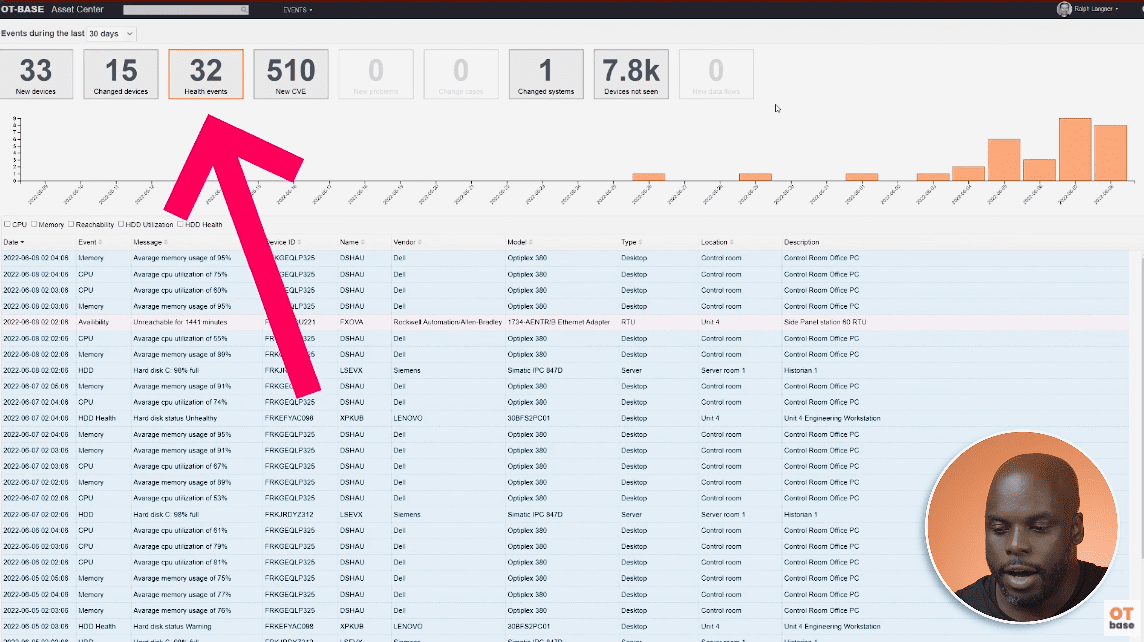1144x642 pixels.
Task: Click Ralph Langner's profile avatar
Action: pos(1064,9)
